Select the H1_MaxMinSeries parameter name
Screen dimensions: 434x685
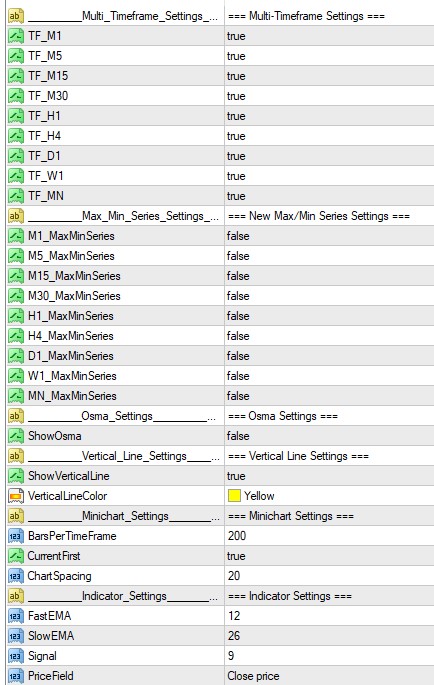tap(71, 316)
